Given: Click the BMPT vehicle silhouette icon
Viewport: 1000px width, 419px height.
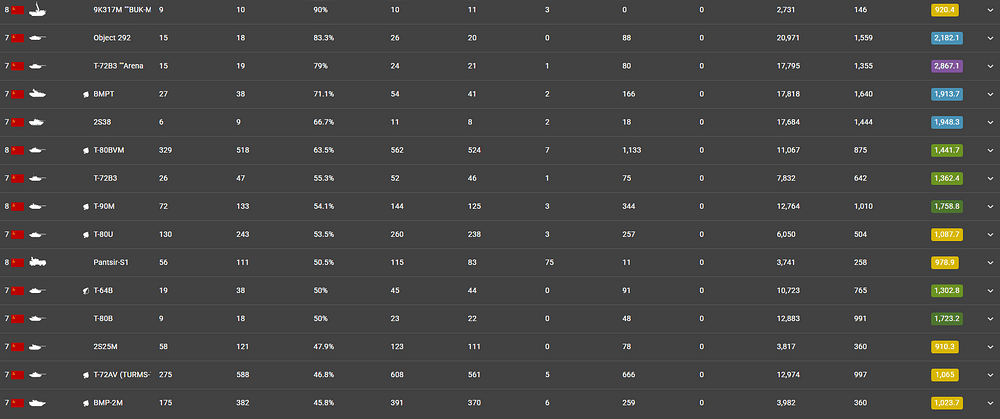Looking at the screenshot, I should pos(37,94).
